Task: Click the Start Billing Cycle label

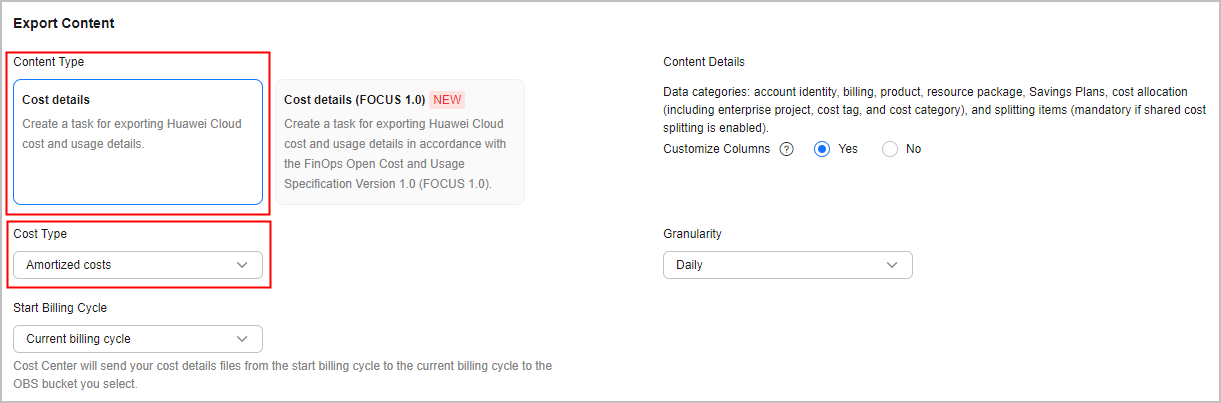Action: click(60, 308)
